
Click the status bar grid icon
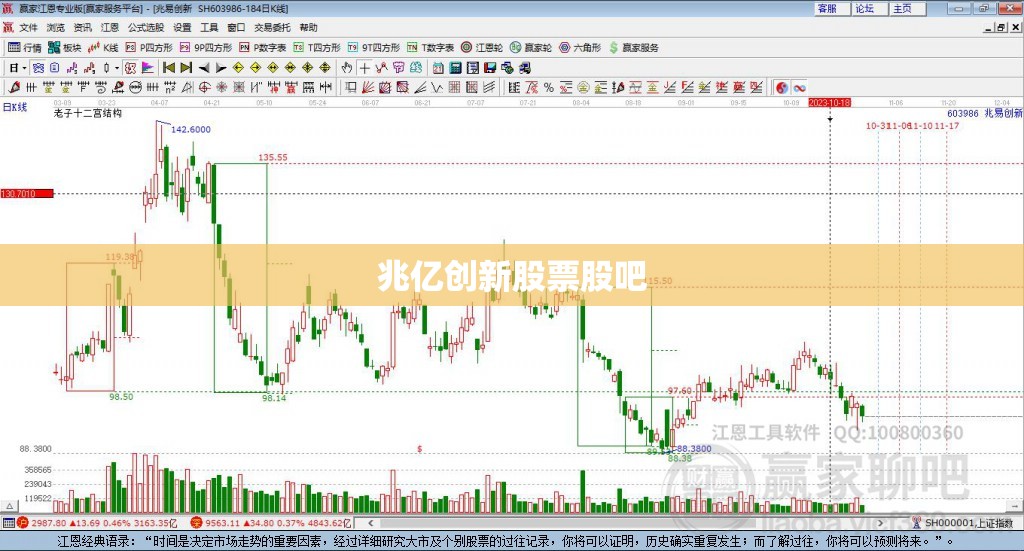(x=8, y=523)
